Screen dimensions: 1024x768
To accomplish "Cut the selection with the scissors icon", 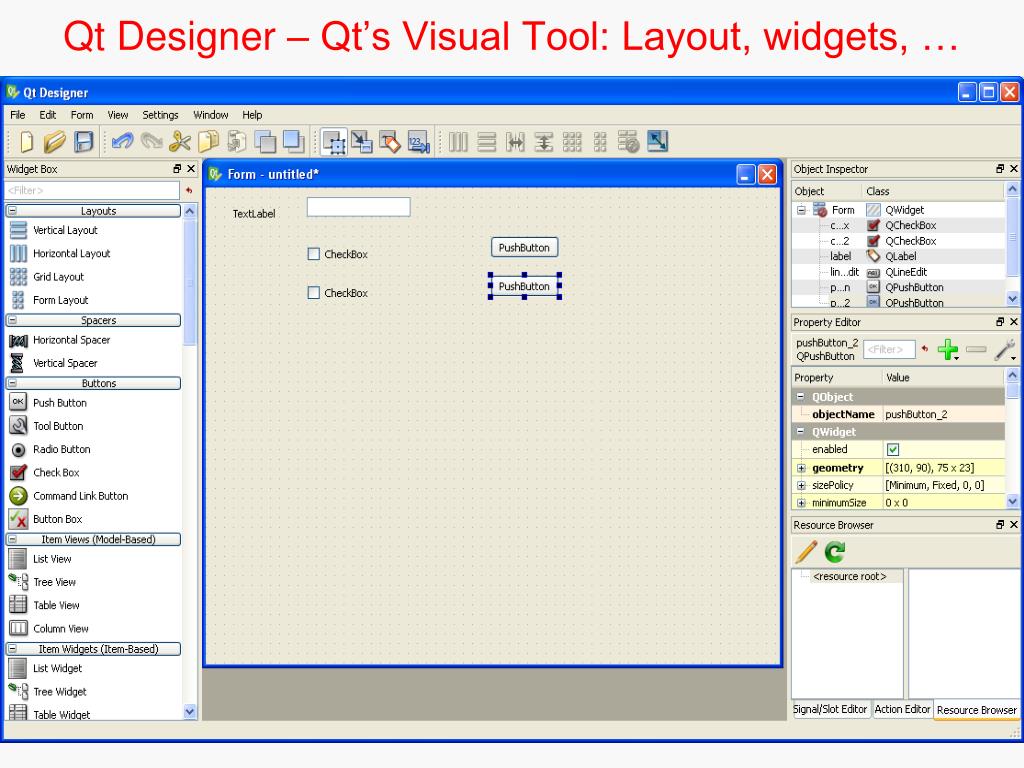I will point(180,142).
